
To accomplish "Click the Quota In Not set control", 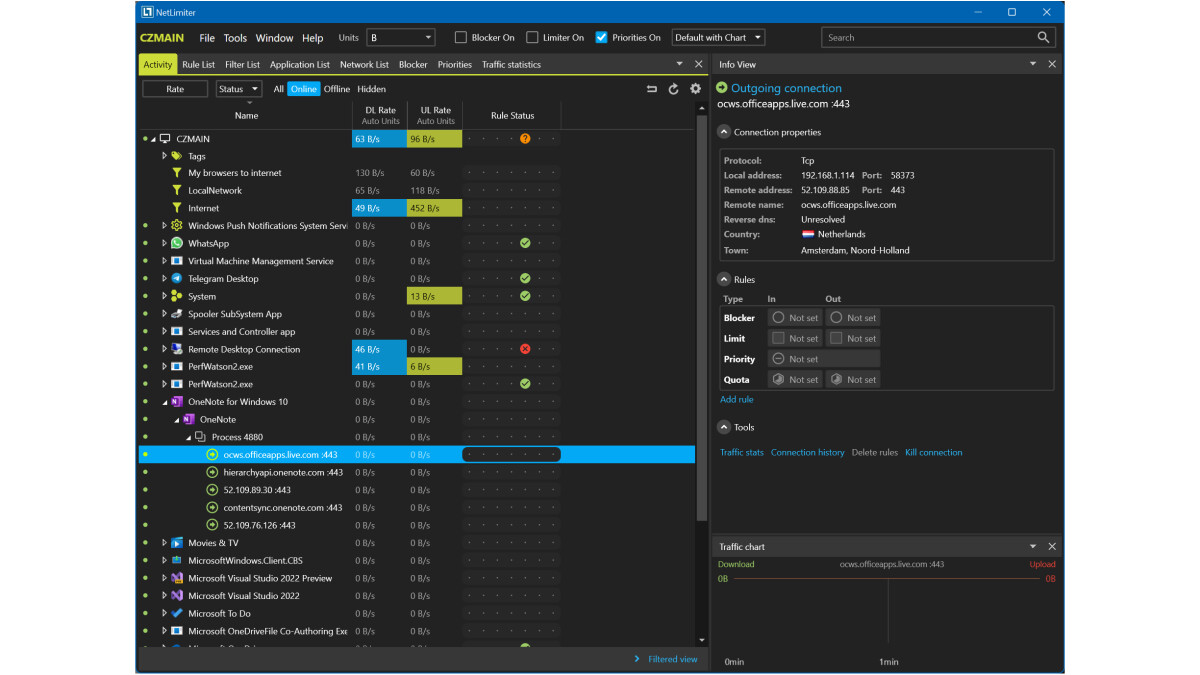I will (795, 379).
